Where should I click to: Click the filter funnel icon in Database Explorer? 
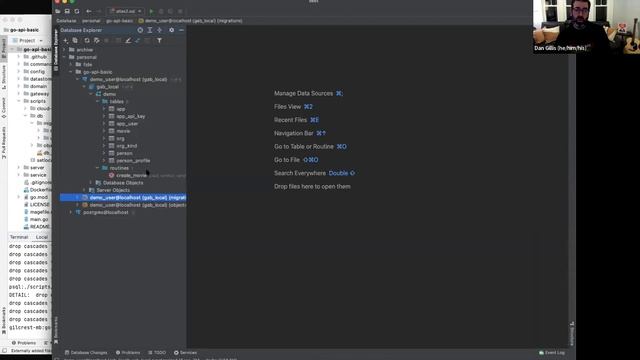click(x=160, y=40)
